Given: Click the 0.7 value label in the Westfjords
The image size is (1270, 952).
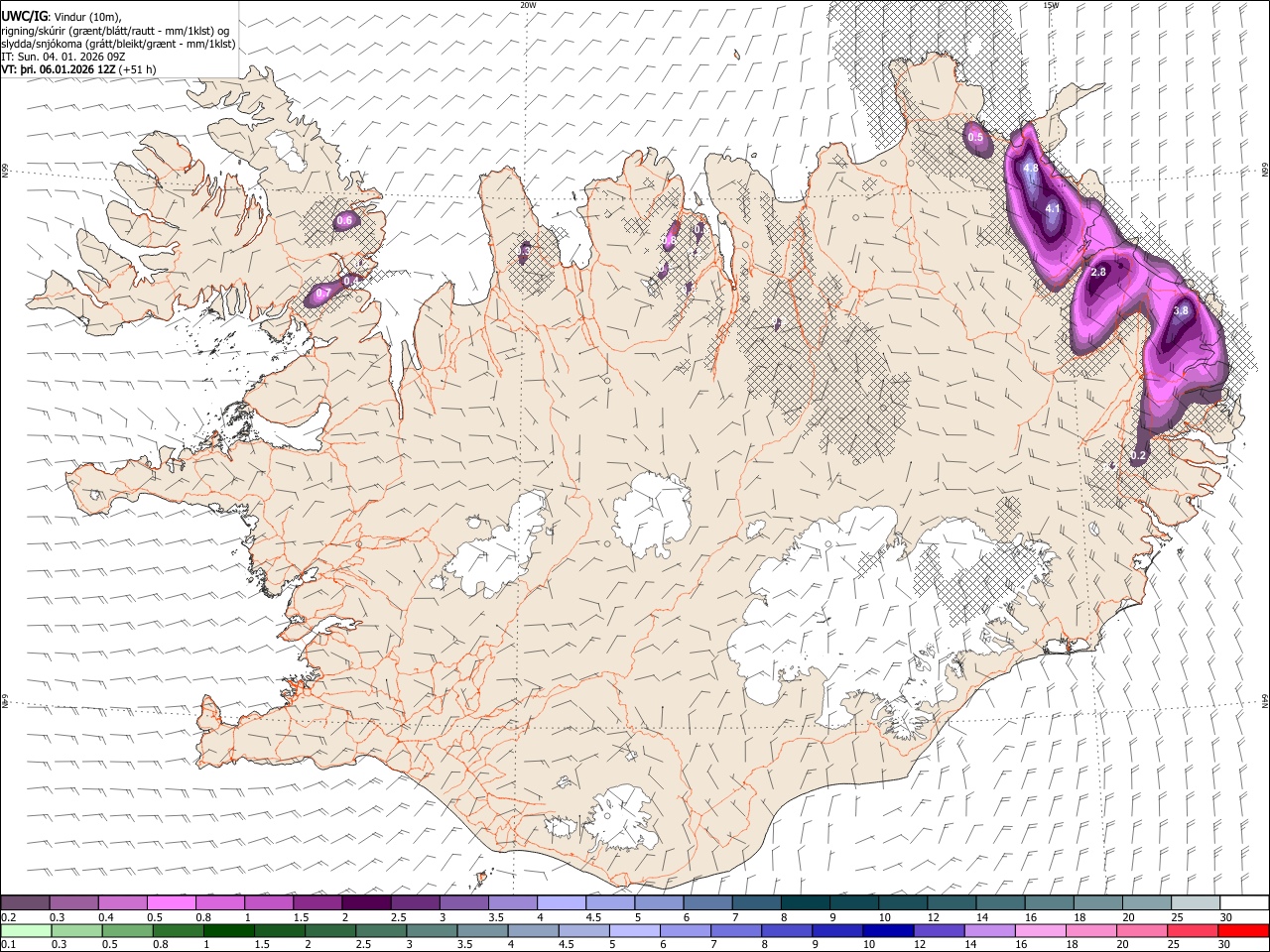Looking at the screenshot, I should coord(322,294).
